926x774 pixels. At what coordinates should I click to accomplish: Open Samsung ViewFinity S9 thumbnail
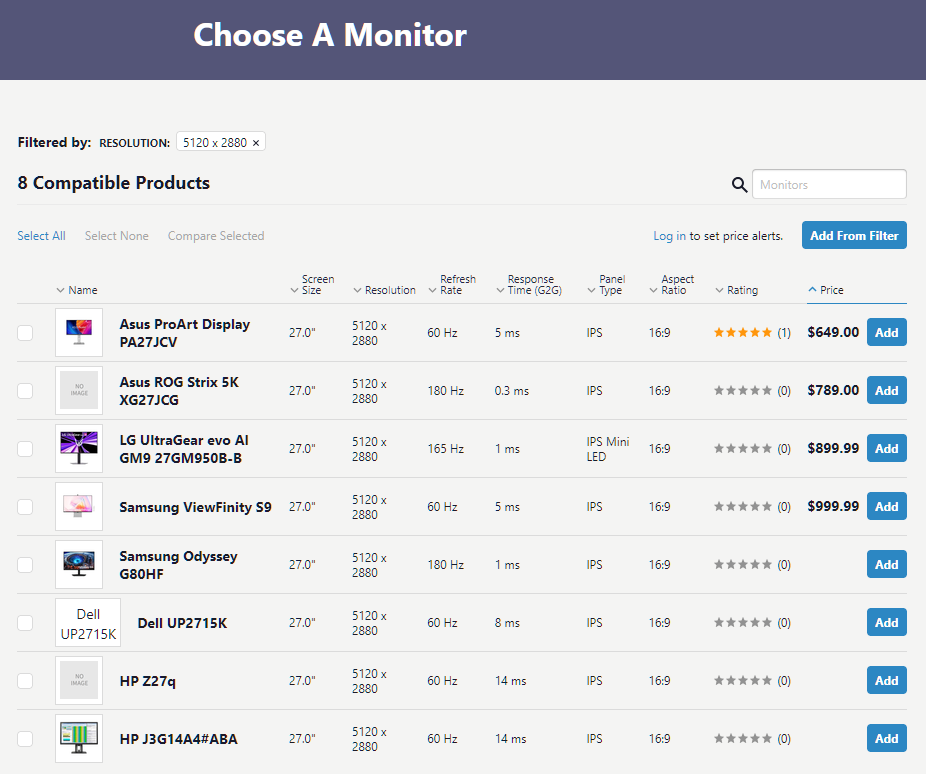point(79,507)
